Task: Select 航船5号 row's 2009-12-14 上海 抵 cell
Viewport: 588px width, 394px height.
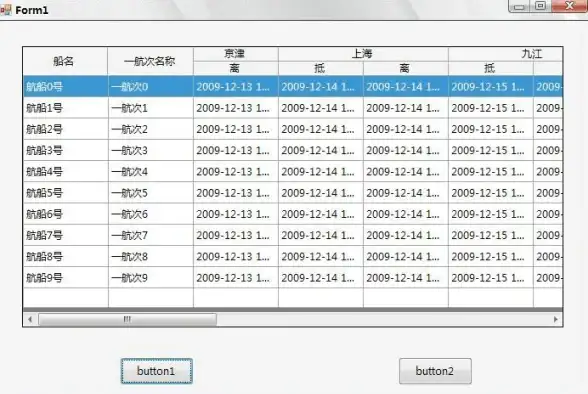Action: pyautogui.click(x=321, y=193)
